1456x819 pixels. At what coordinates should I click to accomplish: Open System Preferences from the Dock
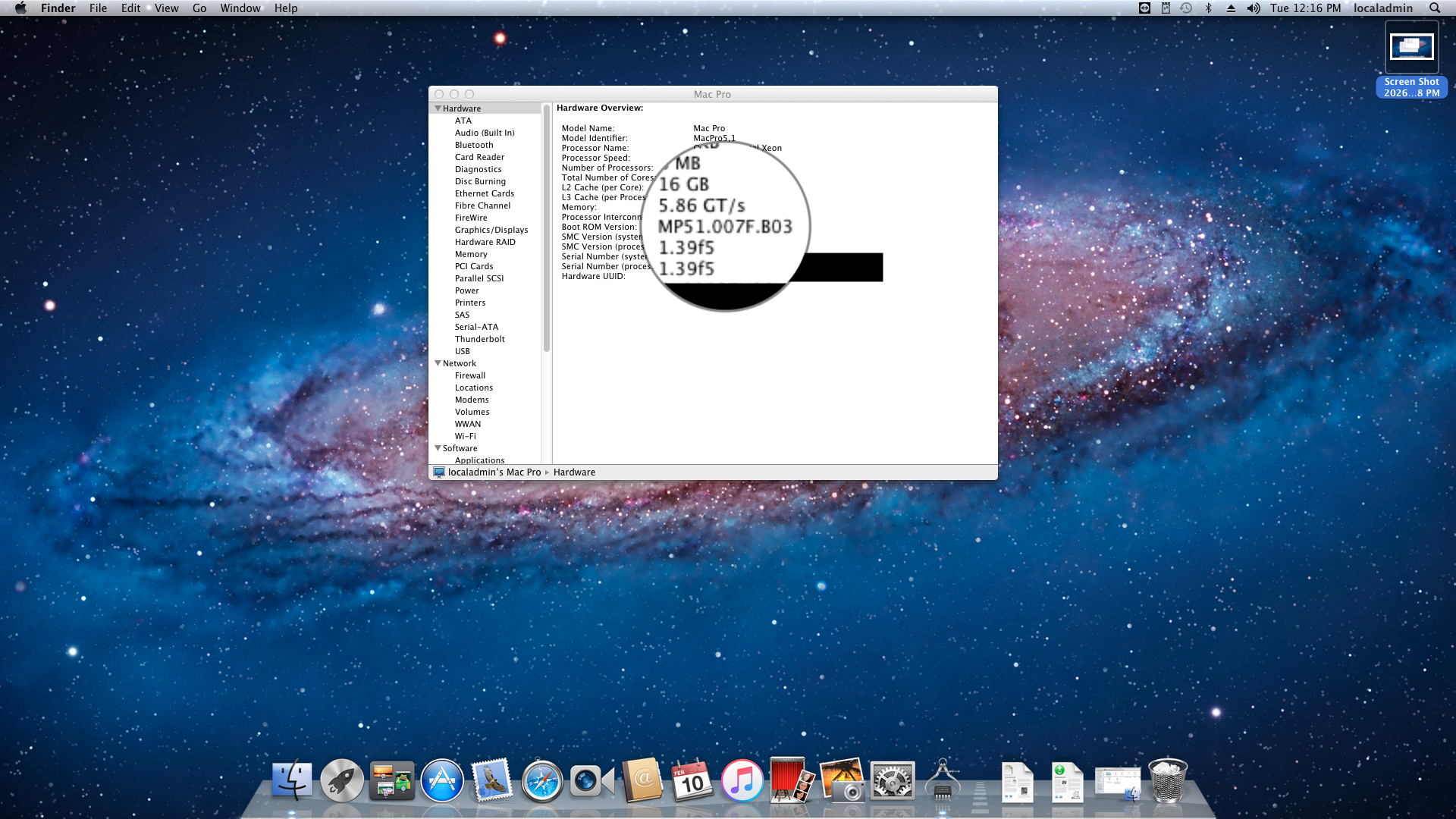(x=893, y=781)
